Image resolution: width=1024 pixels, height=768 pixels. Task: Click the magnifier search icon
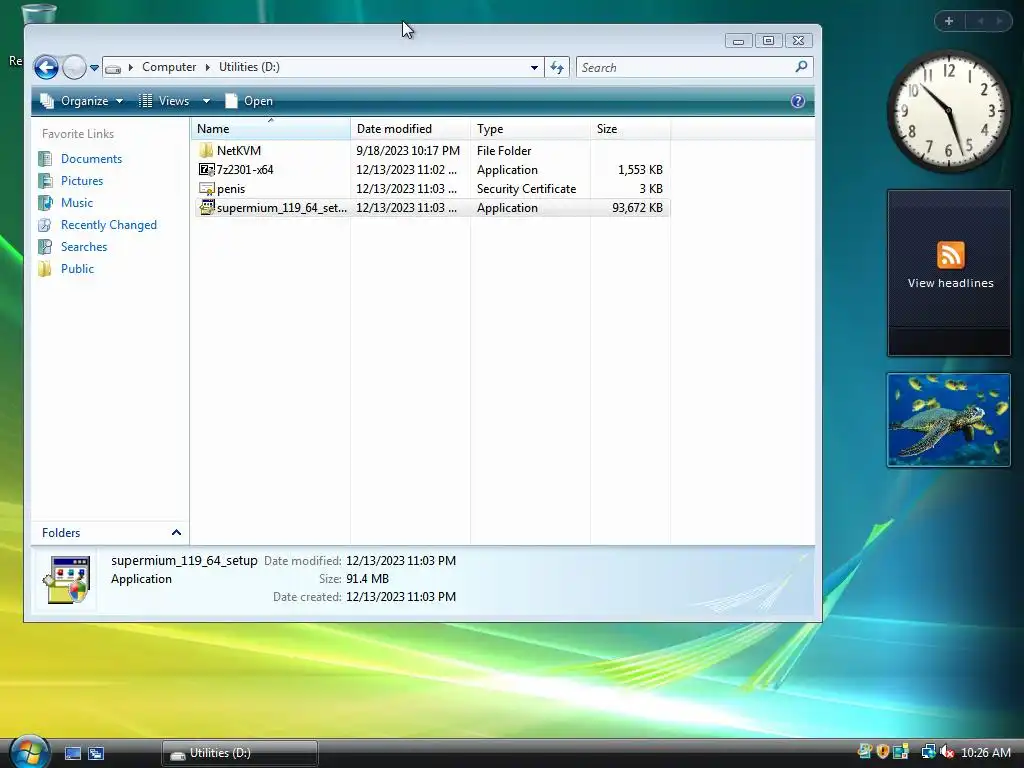pos(801,67)
